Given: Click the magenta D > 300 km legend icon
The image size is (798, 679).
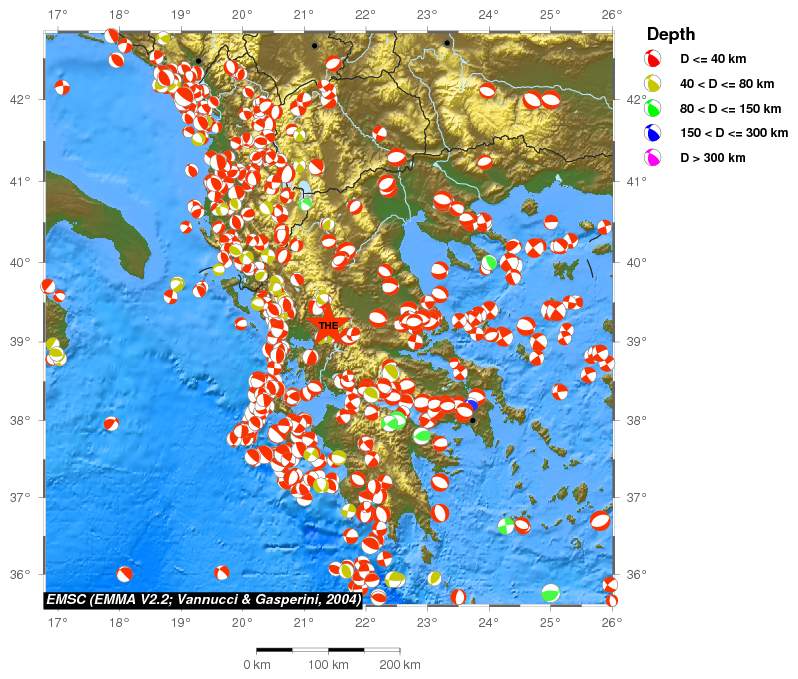Looking at the screenshot, I should (x=653, y=157).
